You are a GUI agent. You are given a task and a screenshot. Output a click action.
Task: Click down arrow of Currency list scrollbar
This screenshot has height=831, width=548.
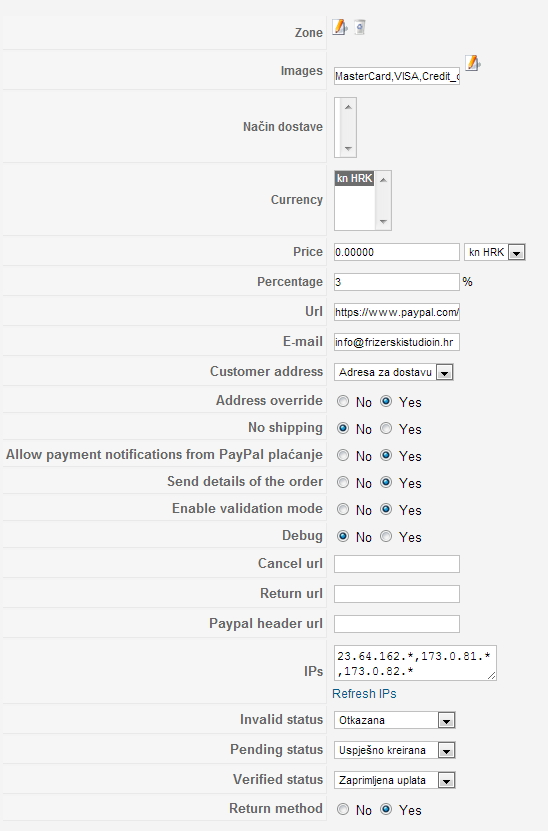tap(383, 222)
